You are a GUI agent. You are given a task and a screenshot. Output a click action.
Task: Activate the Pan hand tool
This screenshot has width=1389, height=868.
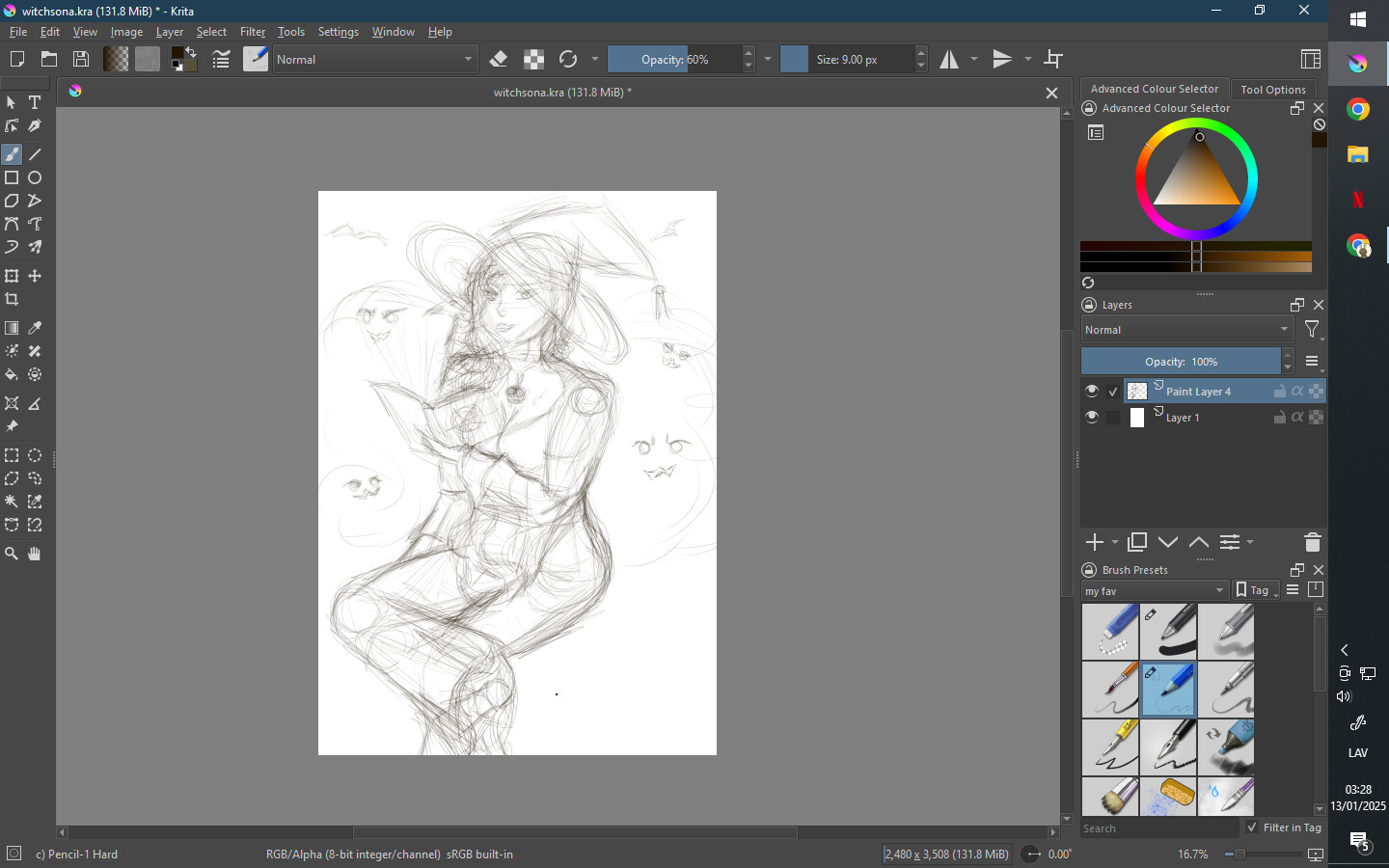click(35, 554)
